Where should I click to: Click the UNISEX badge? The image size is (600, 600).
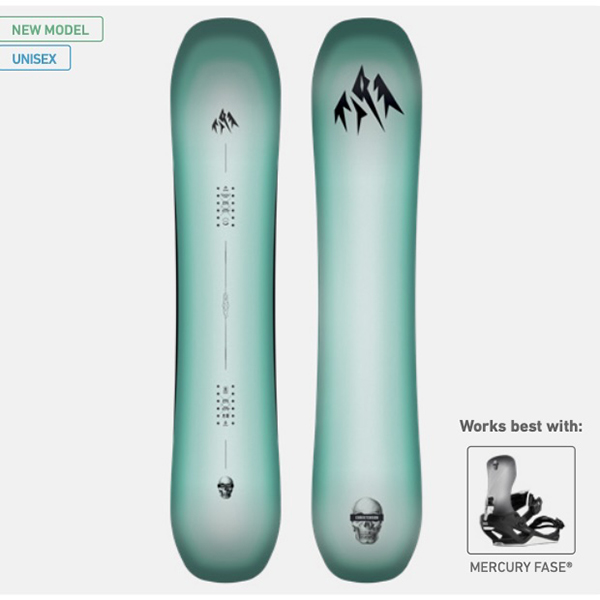34,58
